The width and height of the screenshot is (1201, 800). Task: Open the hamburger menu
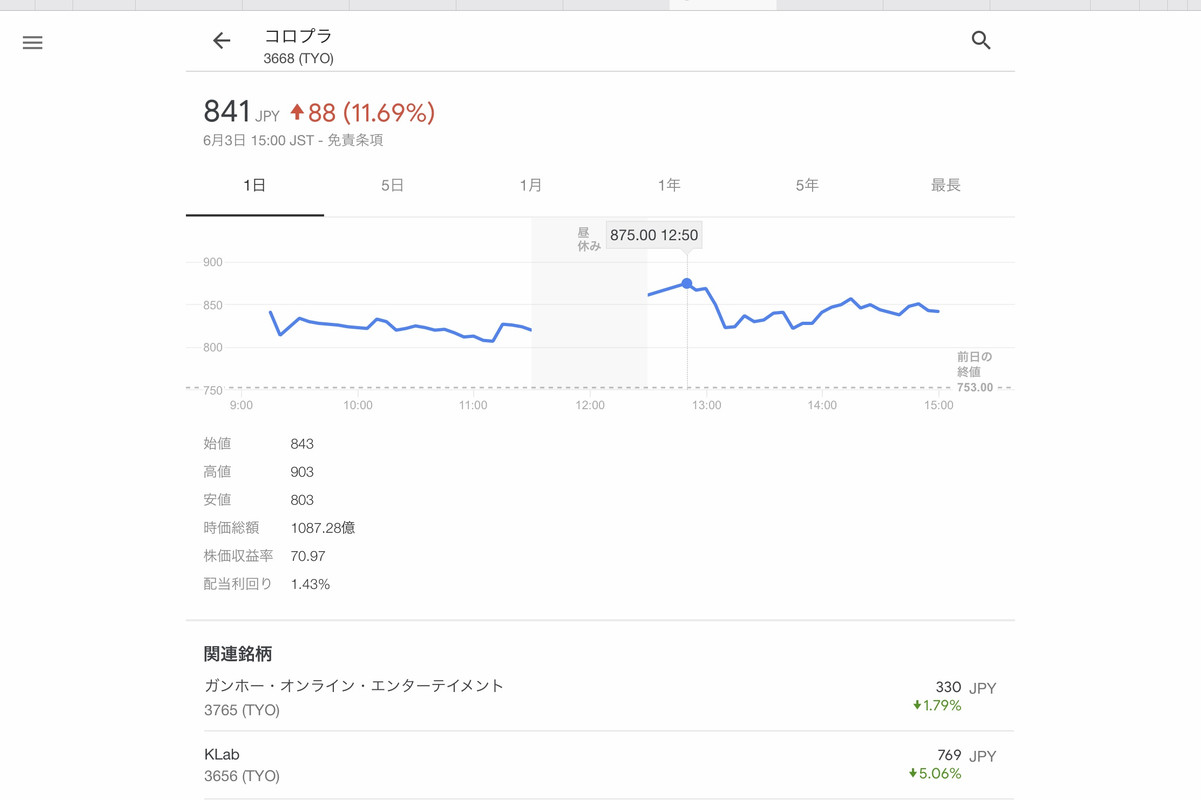[33, 43]
